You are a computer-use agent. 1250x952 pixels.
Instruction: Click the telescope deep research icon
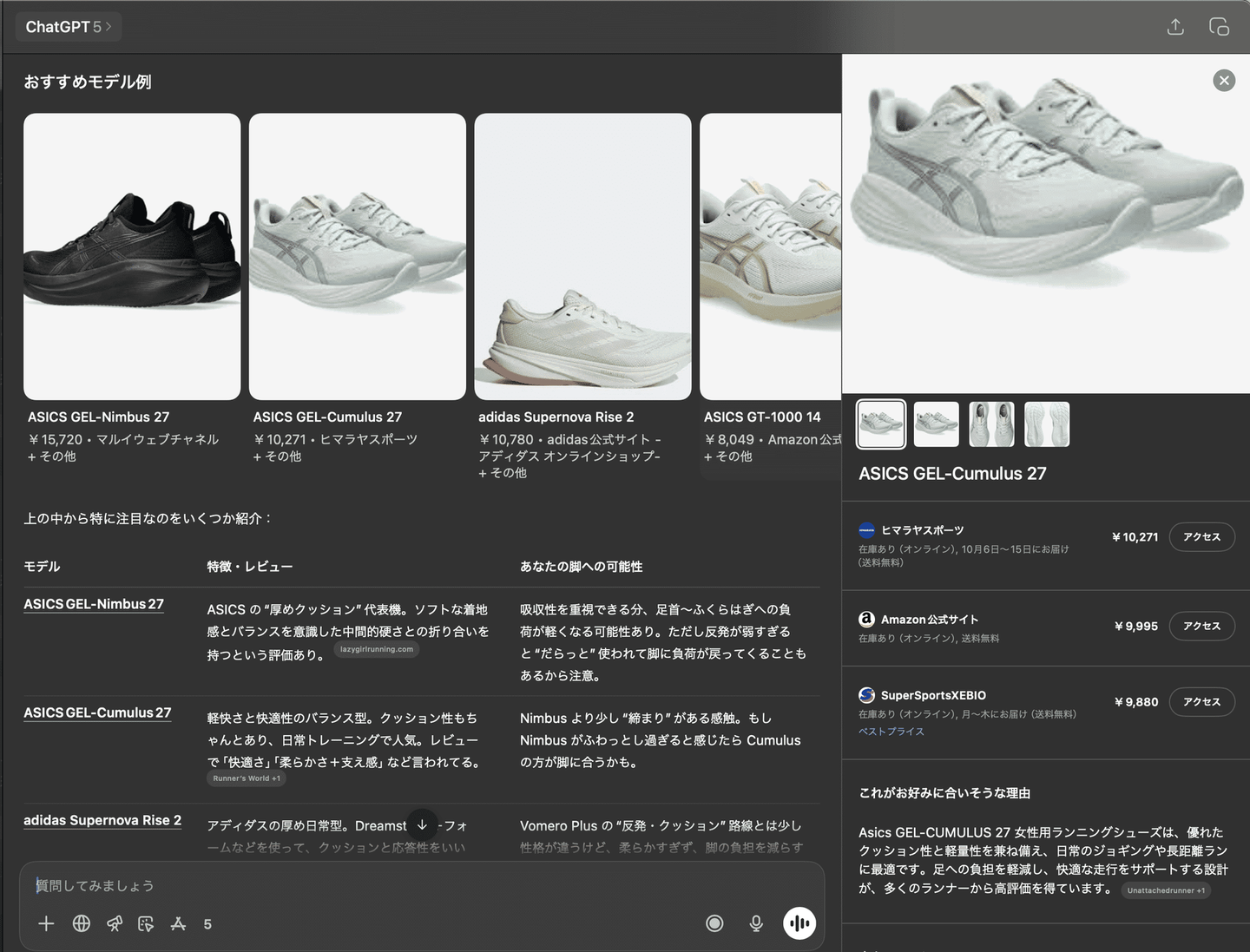114,924
